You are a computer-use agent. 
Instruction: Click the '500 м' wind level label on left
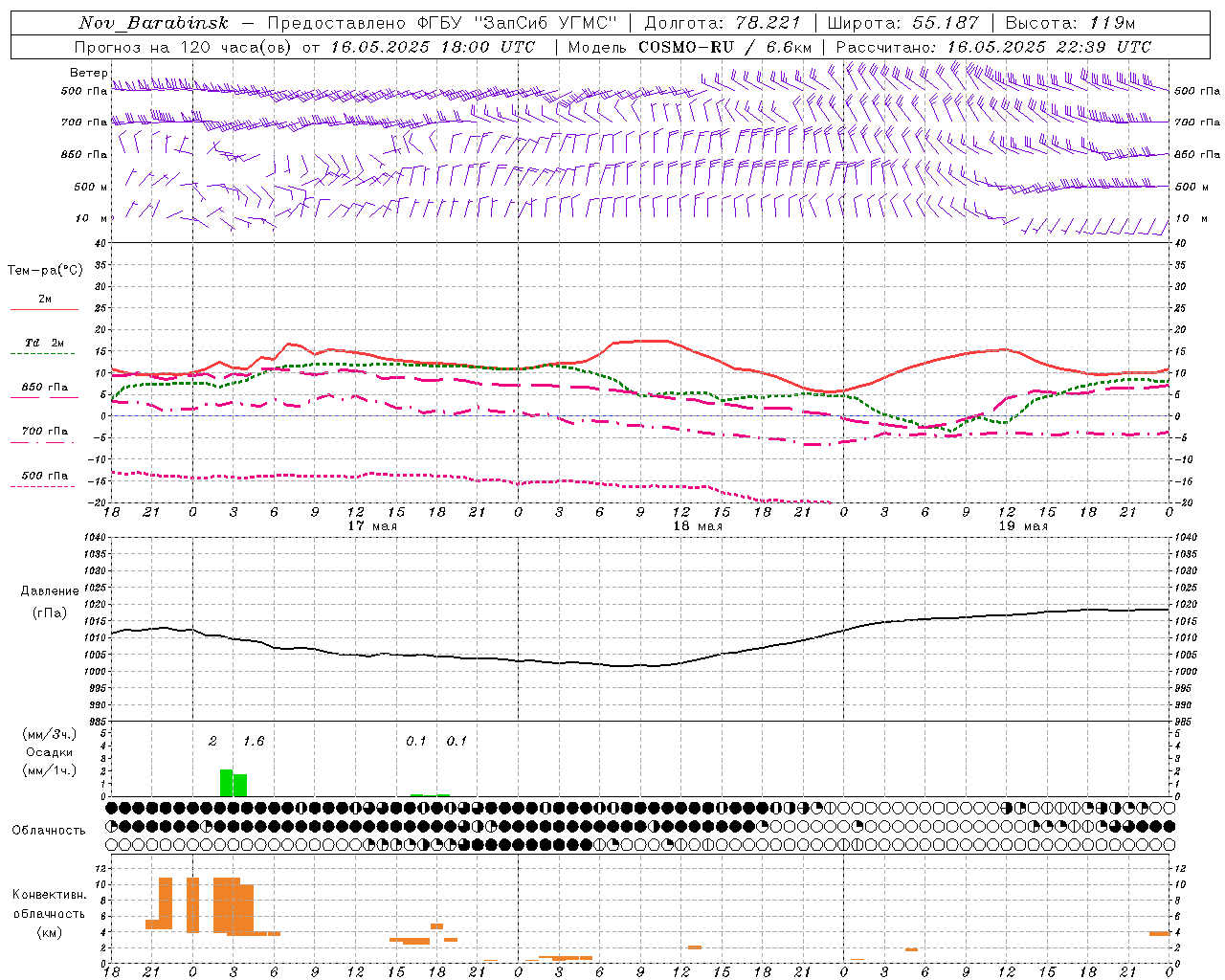91,187
